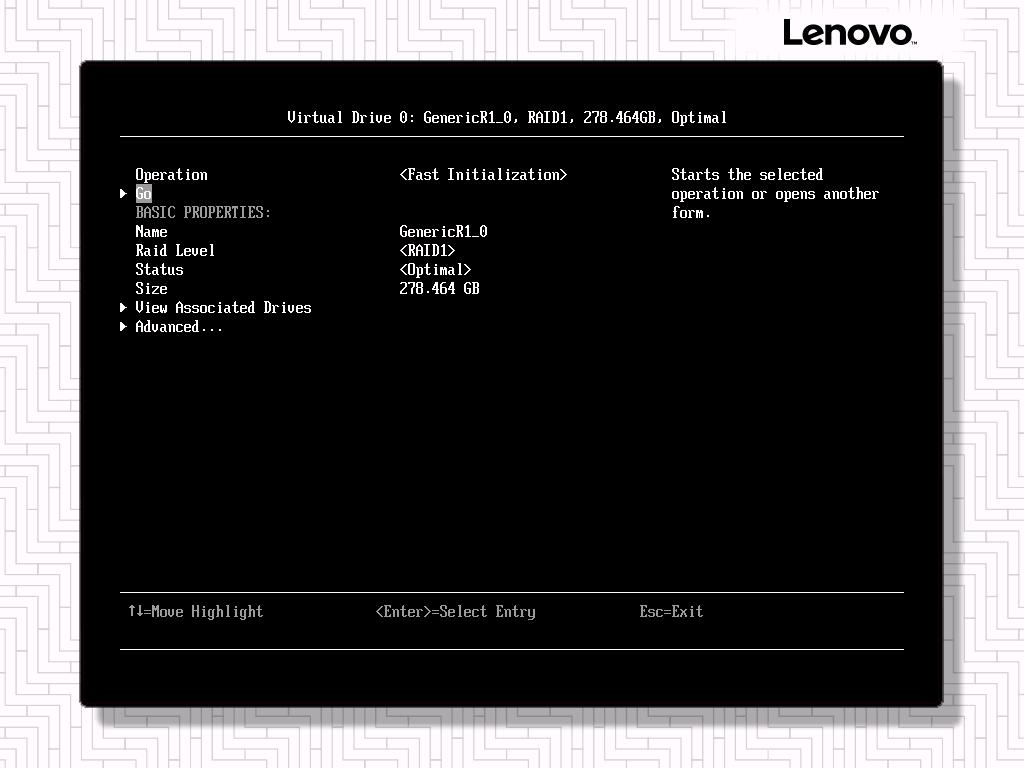This screenshot has height=768, width=1024.
Task: Click the 278.464 GB size value
Action: [439, 289]
